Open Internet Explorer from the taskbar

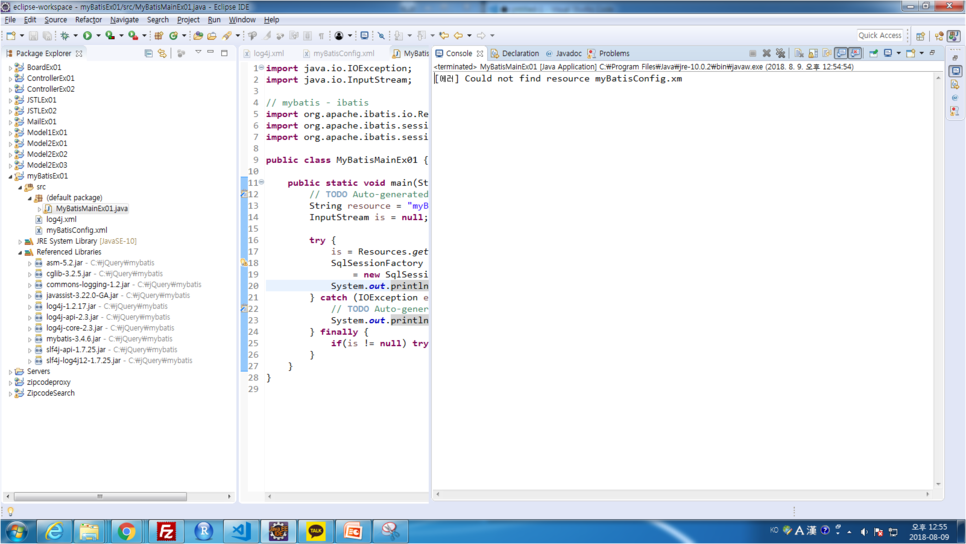pos(54,531)
